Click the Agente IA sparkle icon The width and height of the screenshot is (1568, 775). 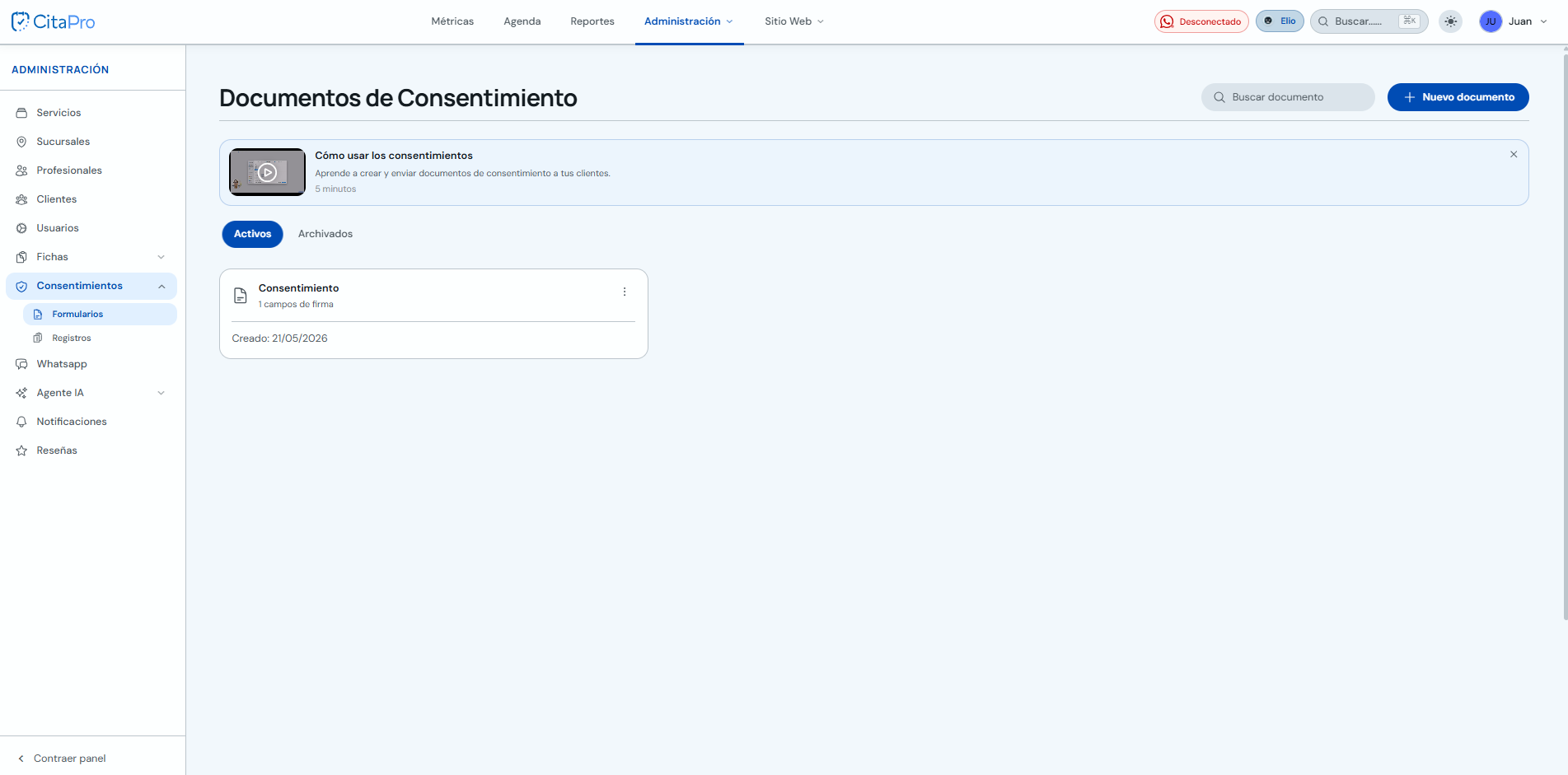pos(21,393)
